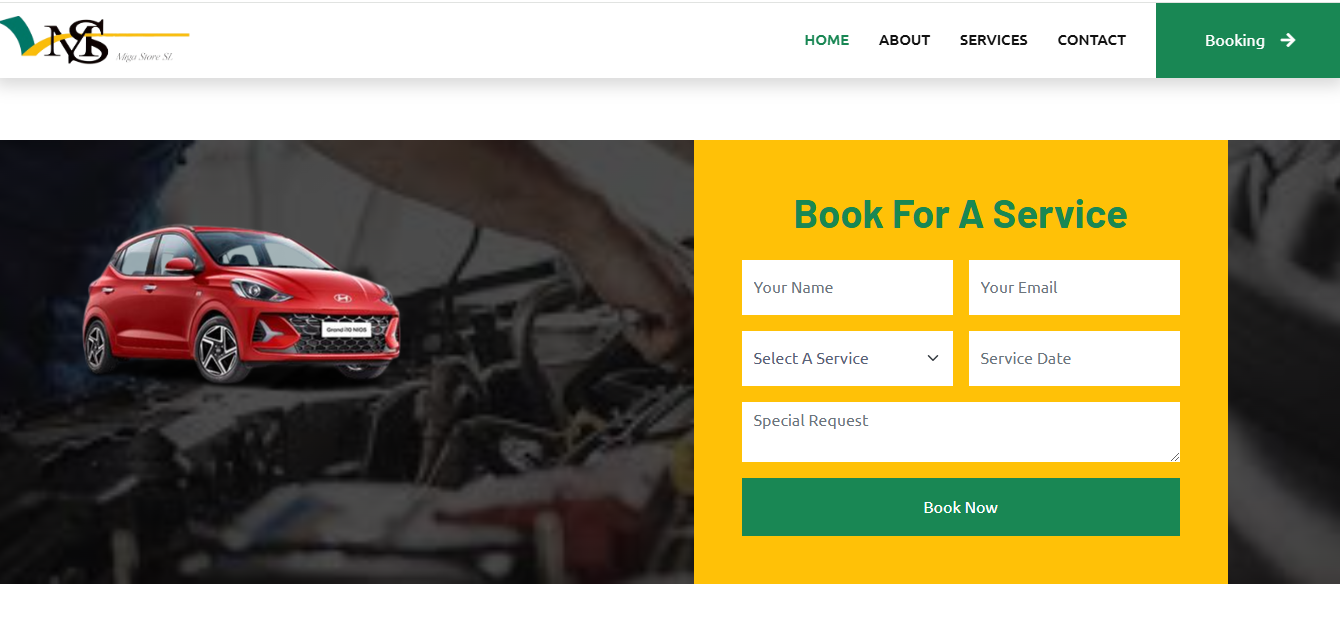Click the red Hyundai car image
Image resolution: width=1340 pixels, height=636 pixels.
tap(242, 304)
